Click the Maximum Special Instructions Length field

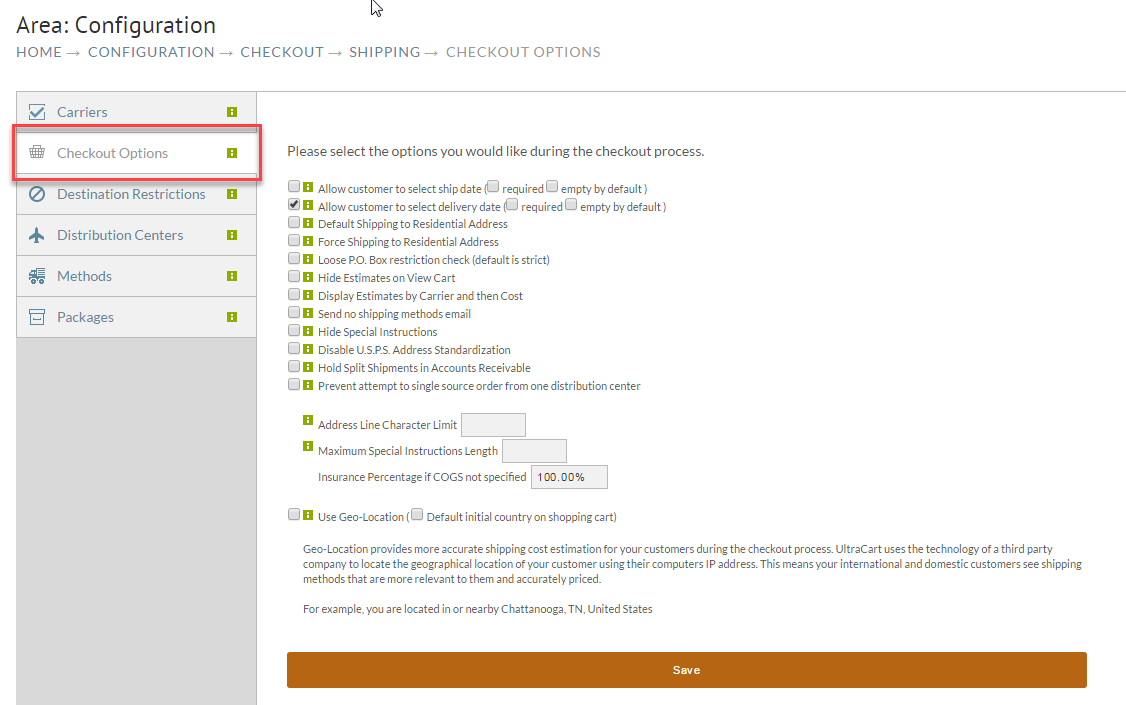[x=534, y=451]
